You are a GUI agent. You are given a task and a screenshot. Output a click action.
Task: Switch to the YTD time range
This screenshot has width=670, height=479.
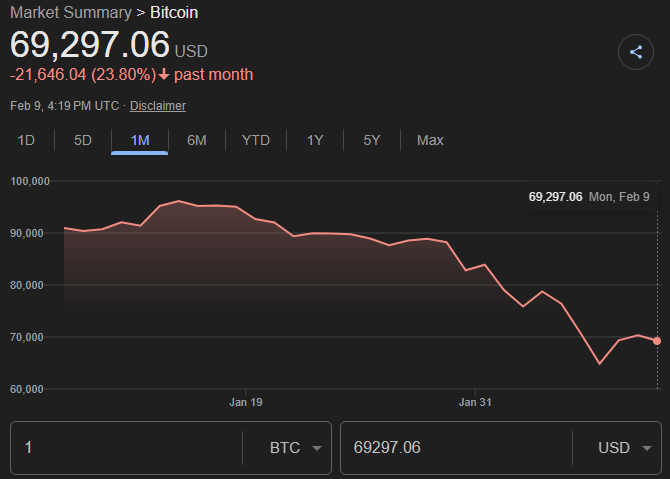(x=256, y=140)
